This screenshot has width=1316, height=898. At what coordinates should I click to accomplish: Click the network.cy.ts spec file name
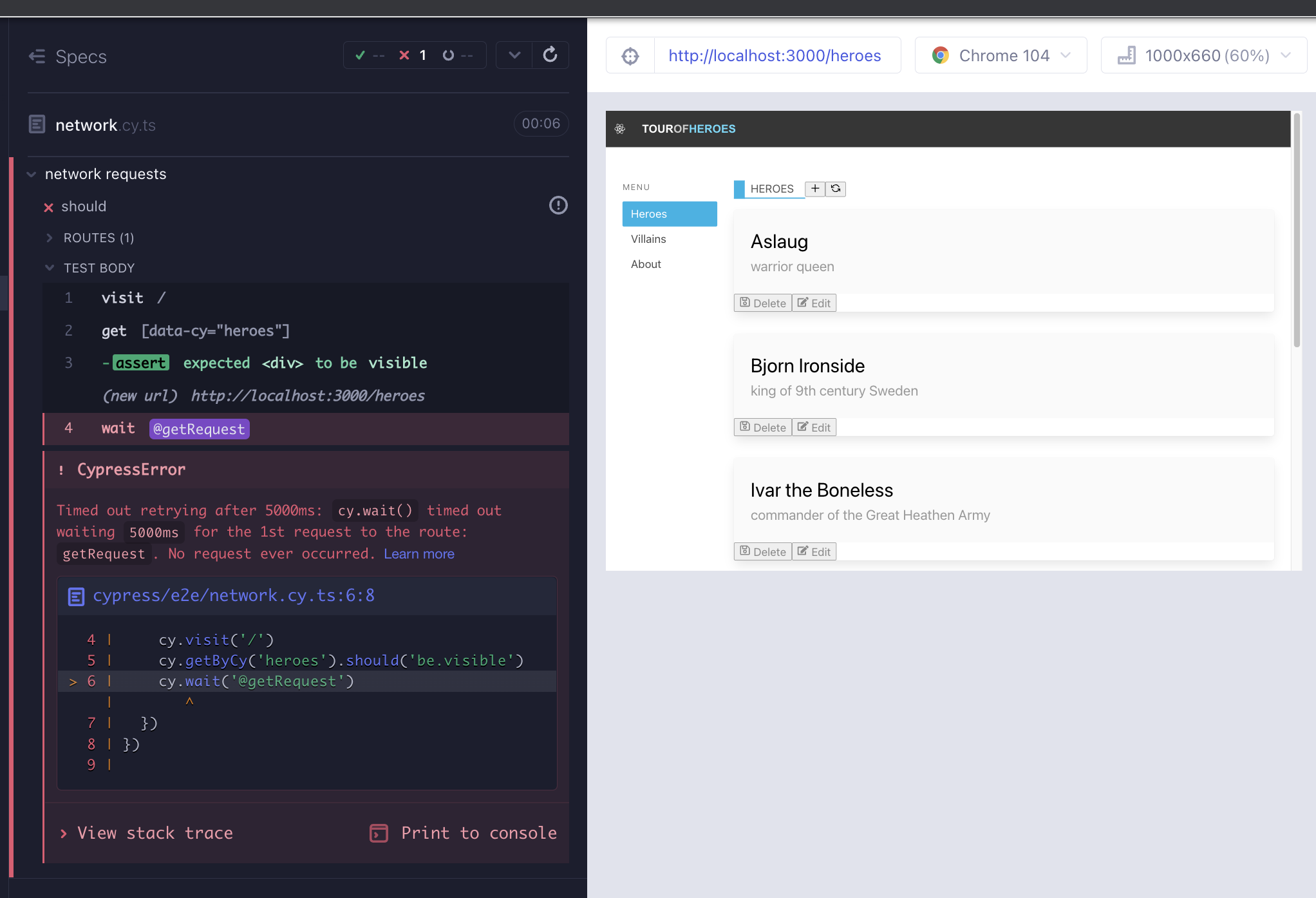[x=106, y=125]
